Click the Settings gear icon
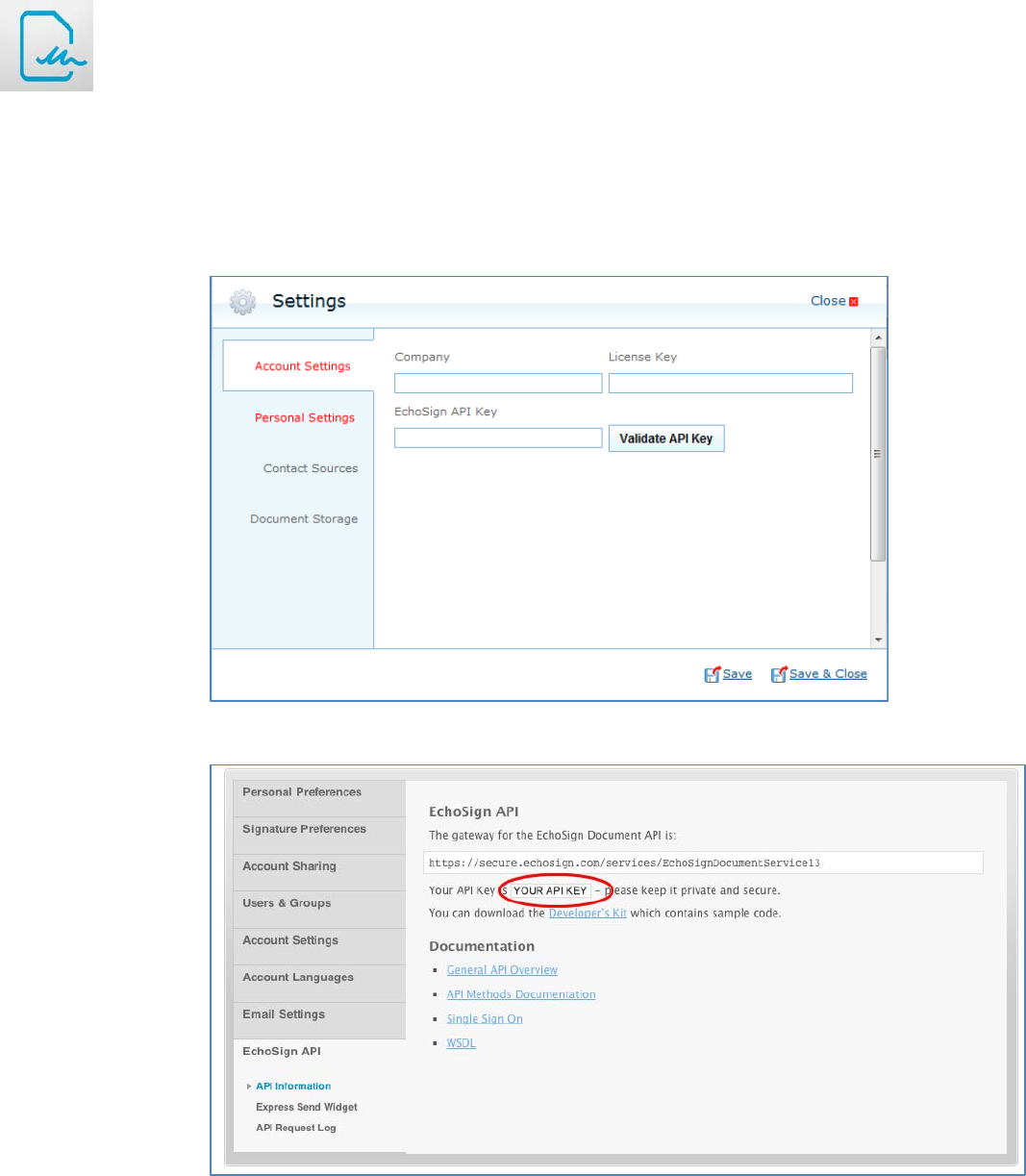 [x=243, y=302]
